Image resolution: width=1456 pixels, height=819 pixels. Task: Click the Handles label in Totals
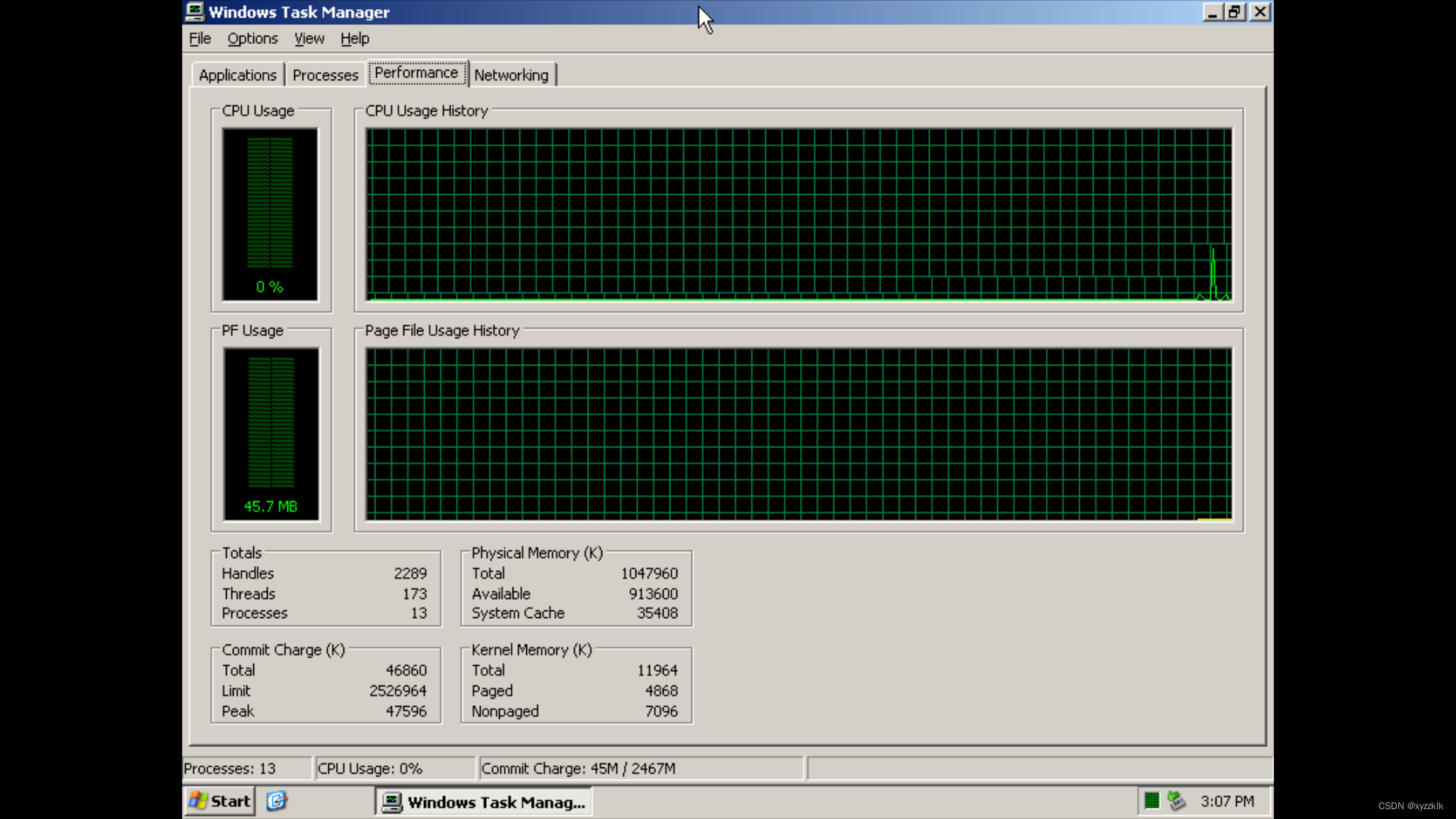click(x=248, y=574)
